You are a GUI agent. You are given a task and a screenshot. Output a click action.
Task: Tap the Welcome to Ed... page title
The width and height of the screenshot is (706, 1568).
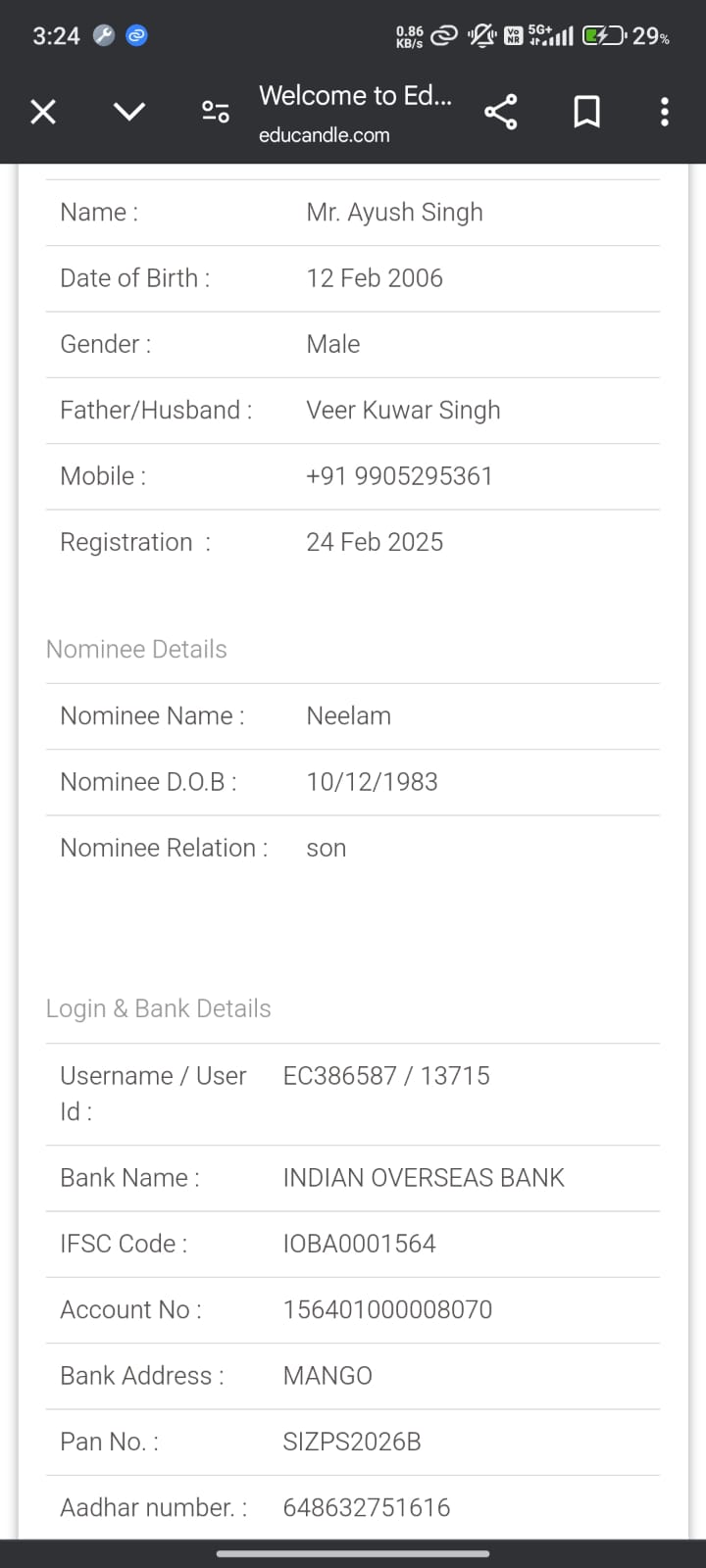tap(355, 96)
